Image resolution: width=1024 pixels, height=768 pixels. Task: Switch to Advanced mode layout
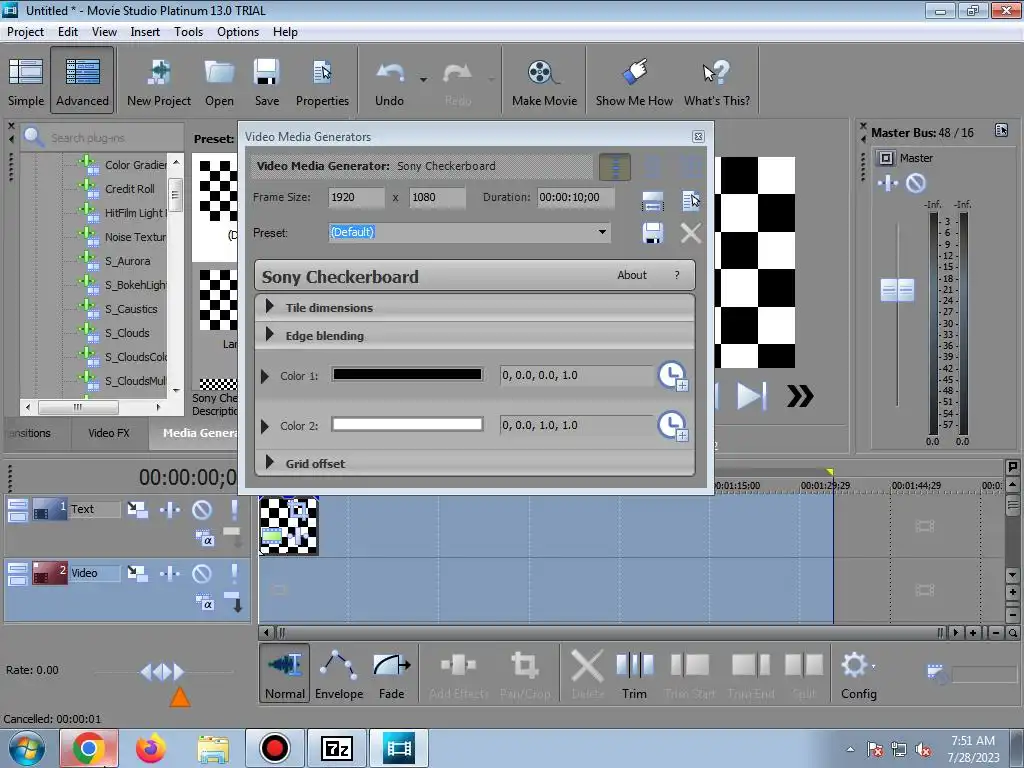click(x=82, y=81)
